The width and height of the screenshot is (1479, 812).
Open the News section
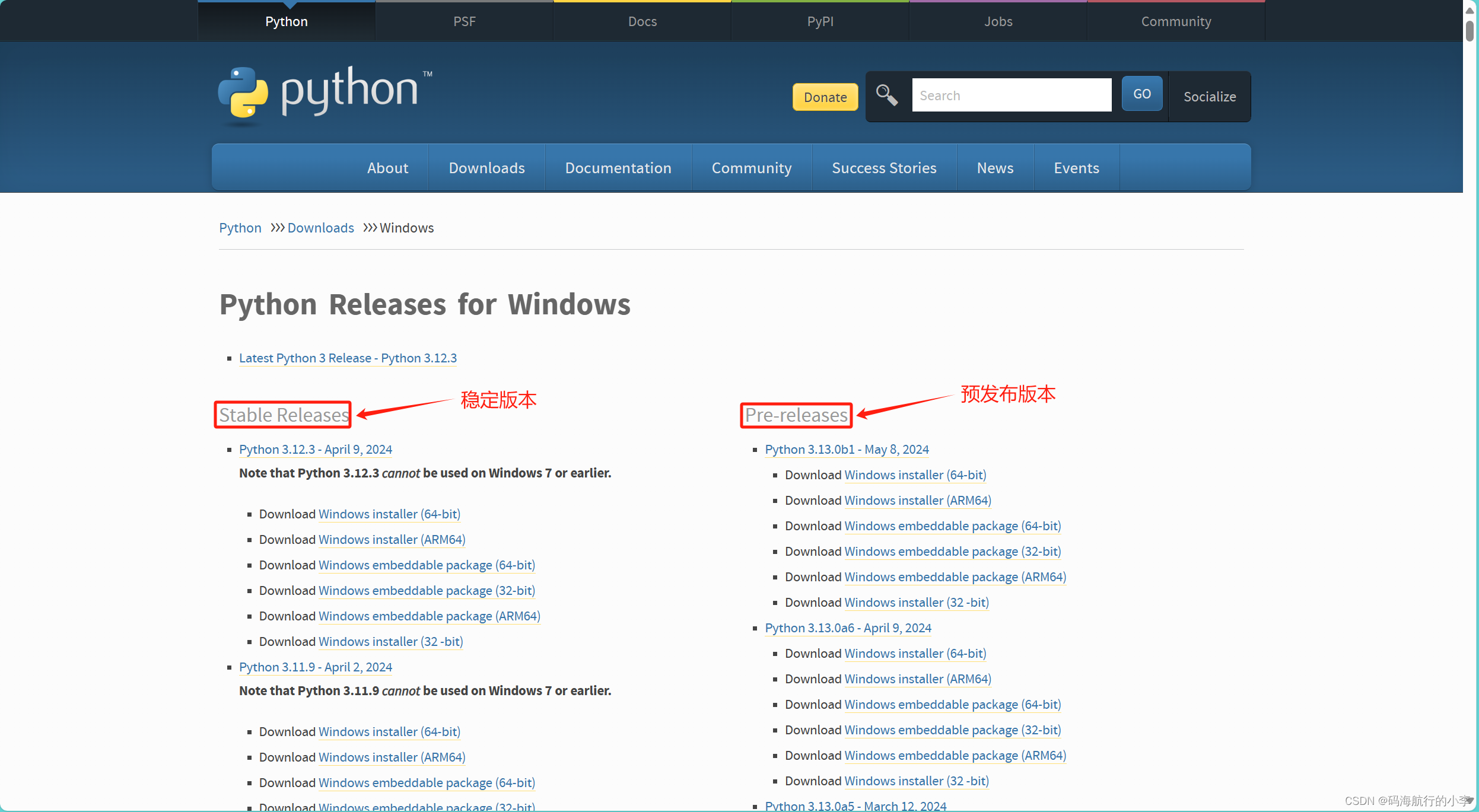(995, 168)
